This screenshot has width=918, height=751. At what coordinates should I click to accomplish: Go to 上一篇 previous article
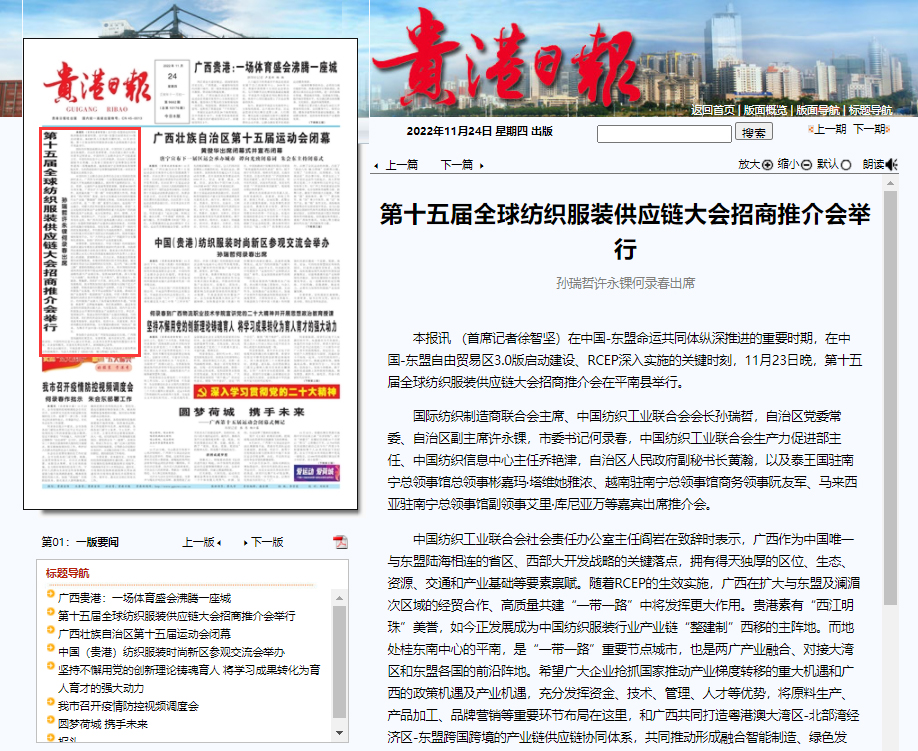[402, 165]
